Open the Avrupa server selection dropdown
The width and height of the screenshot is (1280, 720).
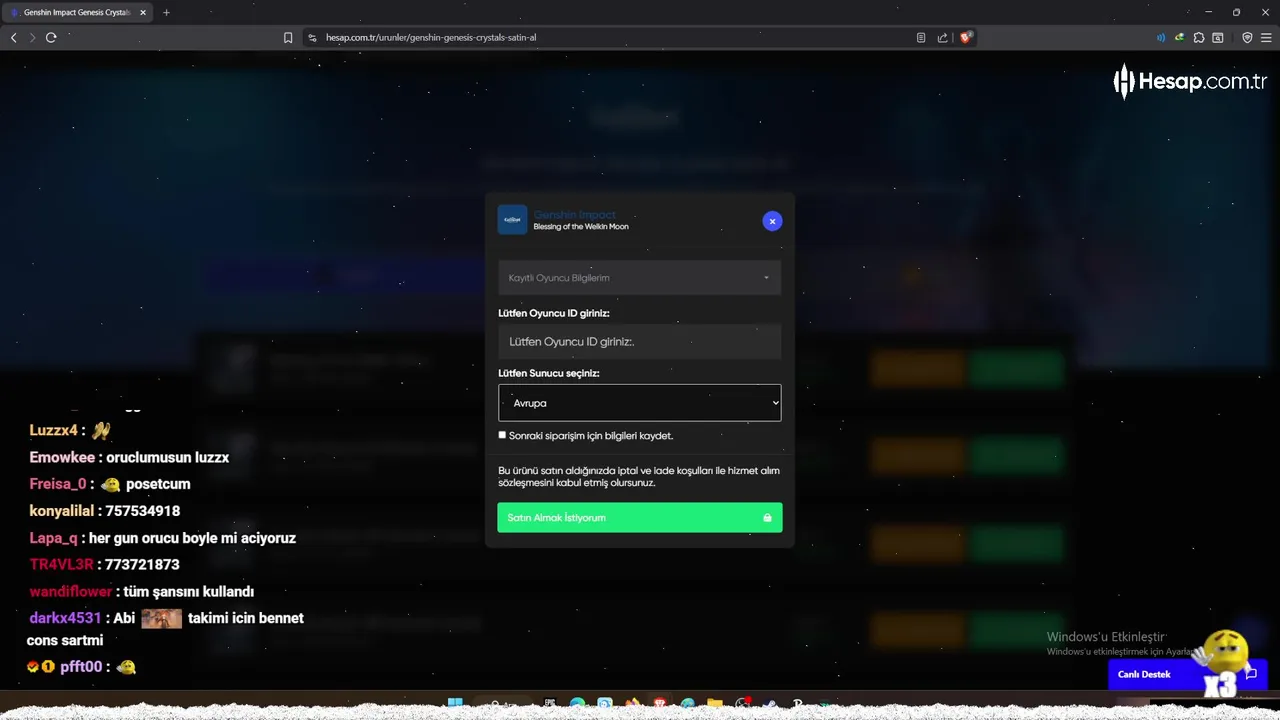pyautogui.click(x=639, y=403)
